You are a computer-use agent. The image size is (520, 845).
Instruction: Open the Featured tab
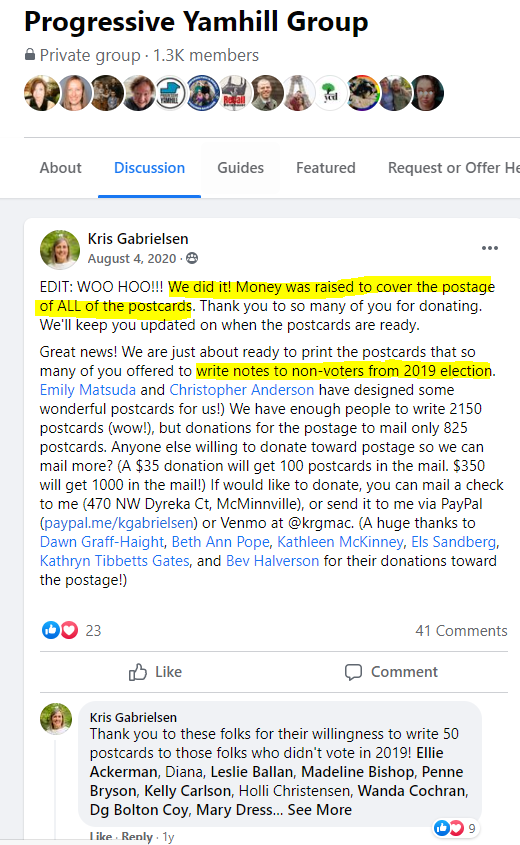tap(325, 168)
